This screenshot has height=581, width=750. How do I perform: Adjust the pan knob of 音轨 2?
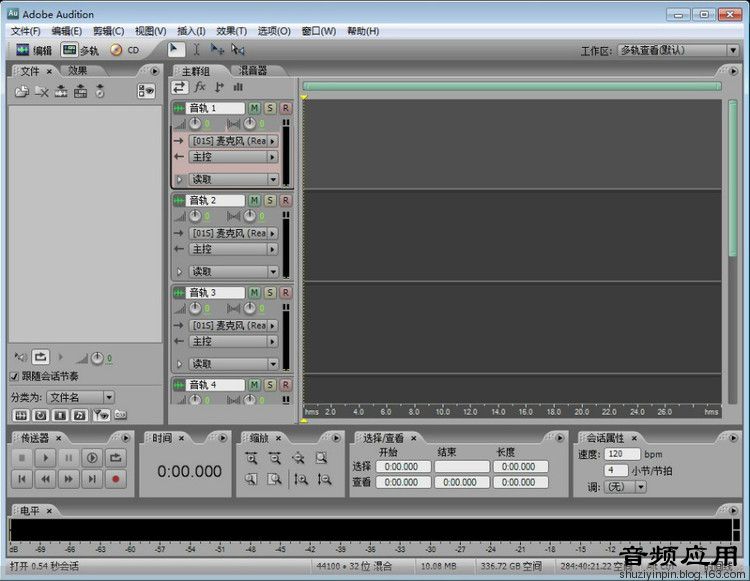(249, 216)
